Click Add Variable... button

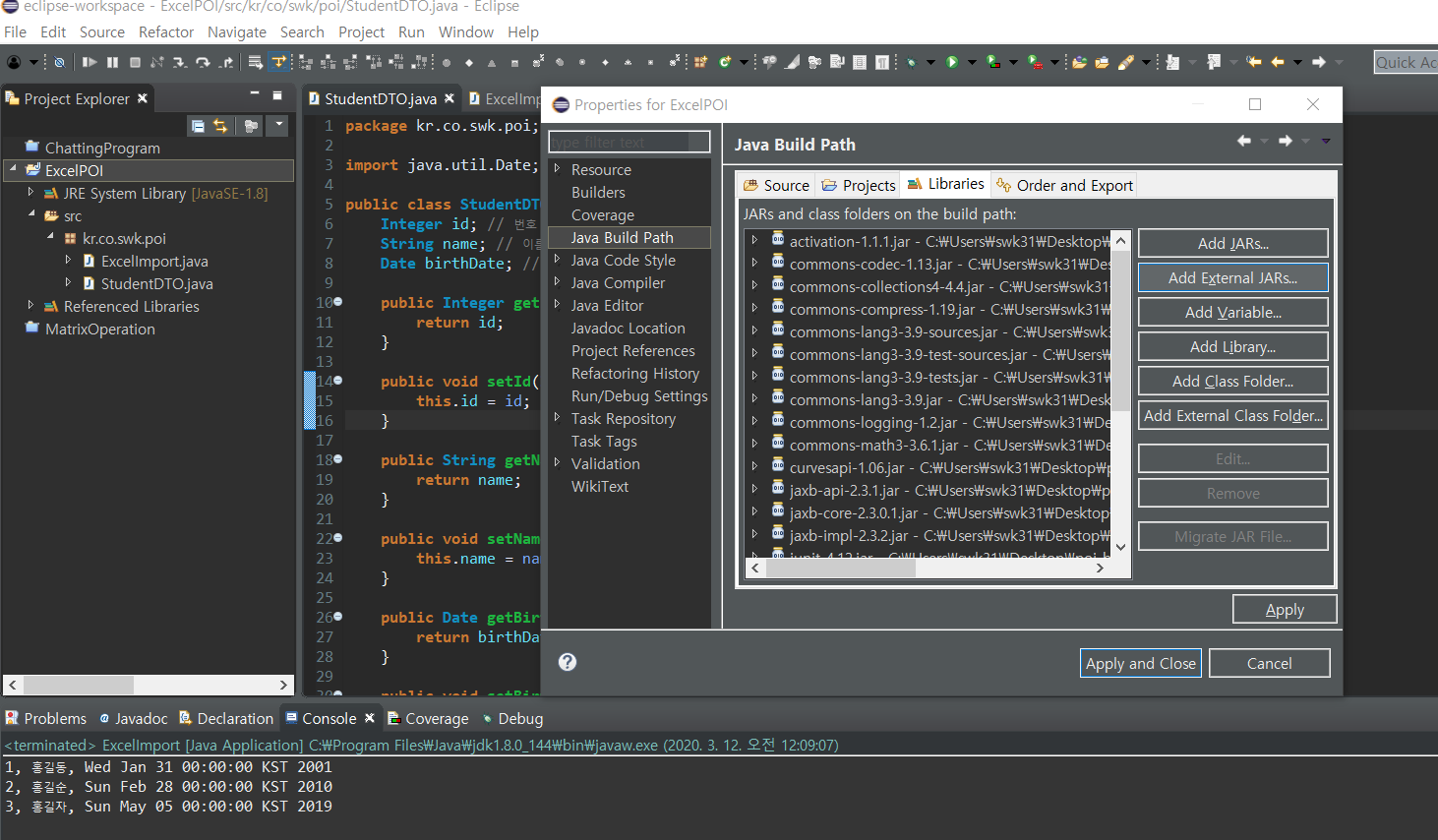coord(1233,312)
